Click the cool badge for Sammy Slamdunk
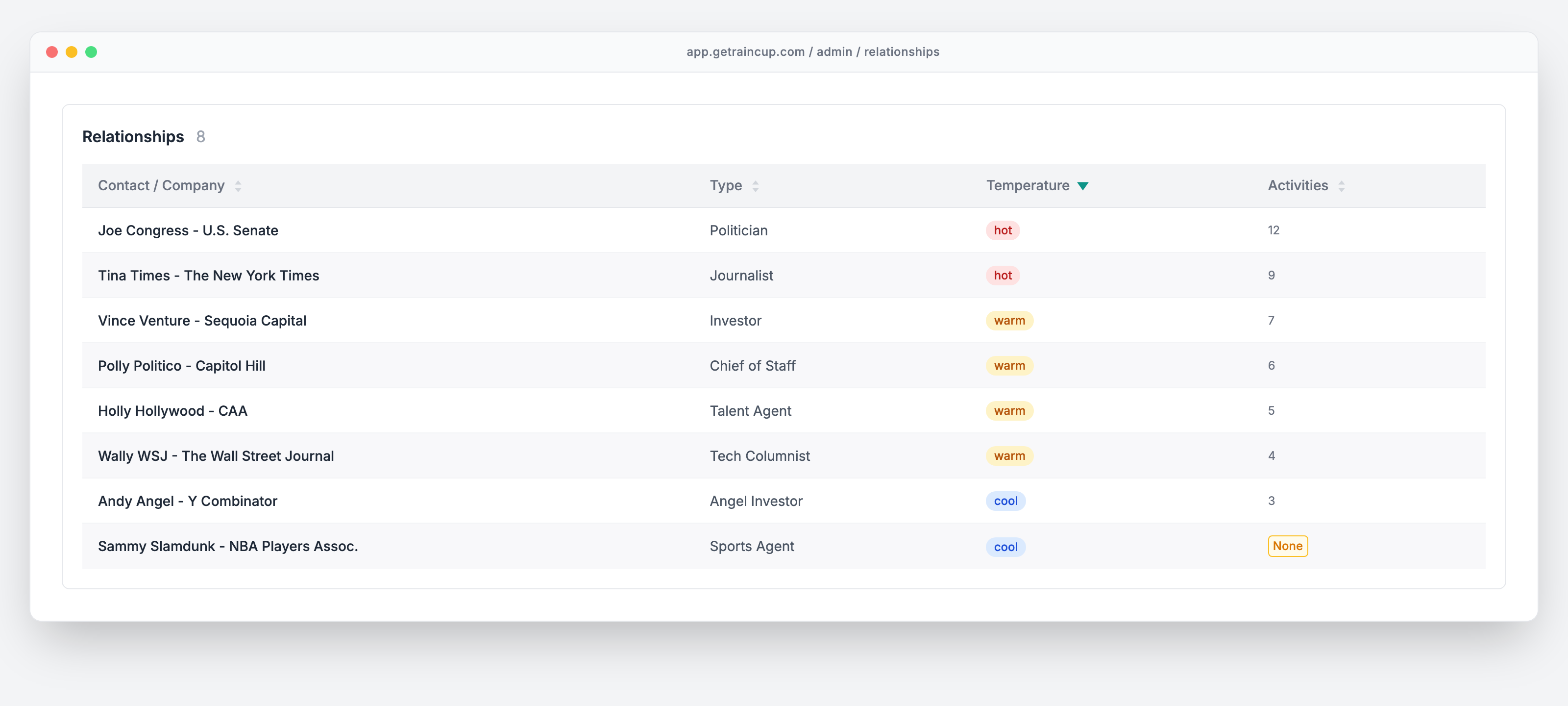Viewport: 1568px width, 706px height. click(1005, 547)
